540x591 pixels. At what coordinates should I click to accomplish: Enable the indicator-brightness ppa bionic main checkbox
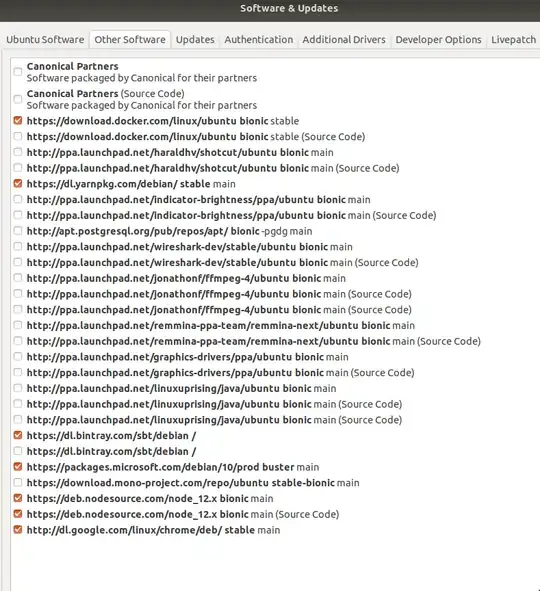pyautogui.click(x=18, y=199)
